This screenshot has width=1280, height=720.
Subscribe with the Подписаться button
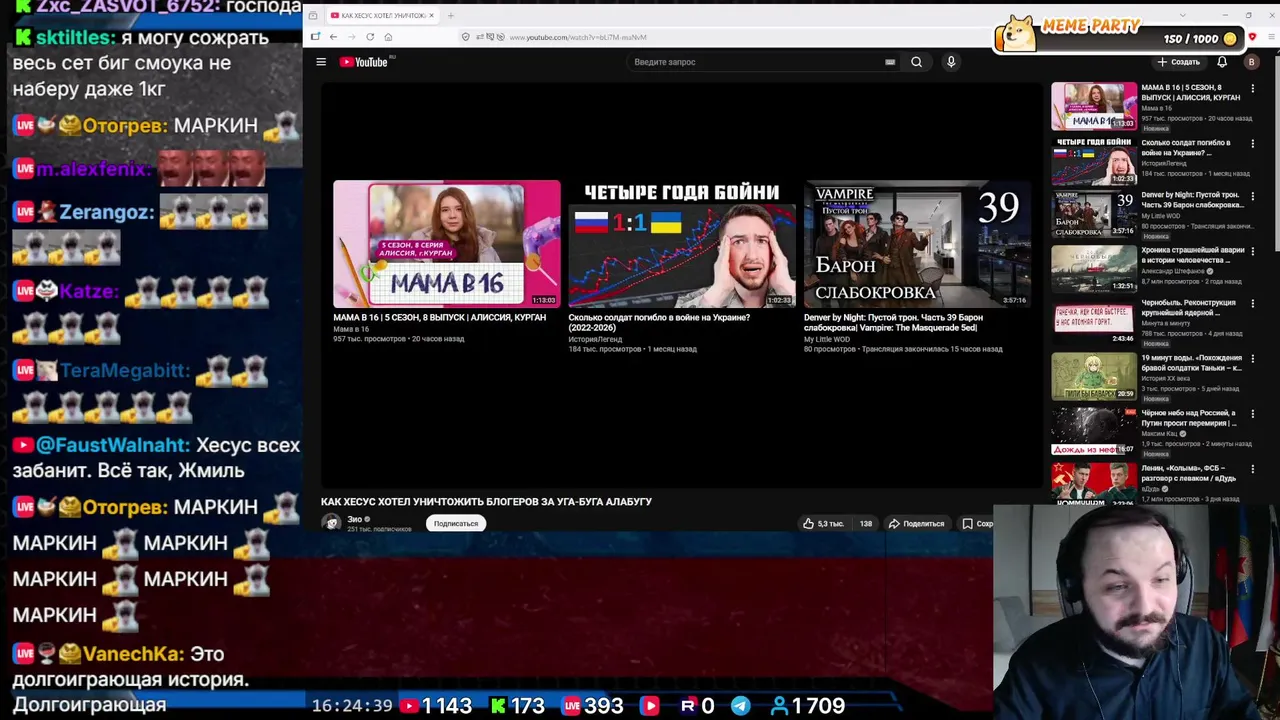(456, 523)
